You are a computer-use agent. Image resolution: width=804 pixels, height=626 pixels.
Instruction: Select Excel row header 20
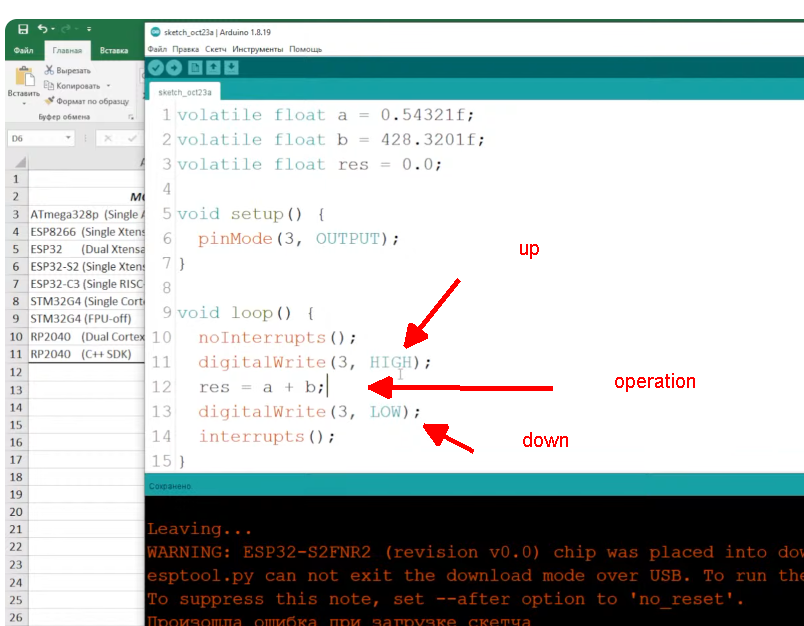point(16,512)
